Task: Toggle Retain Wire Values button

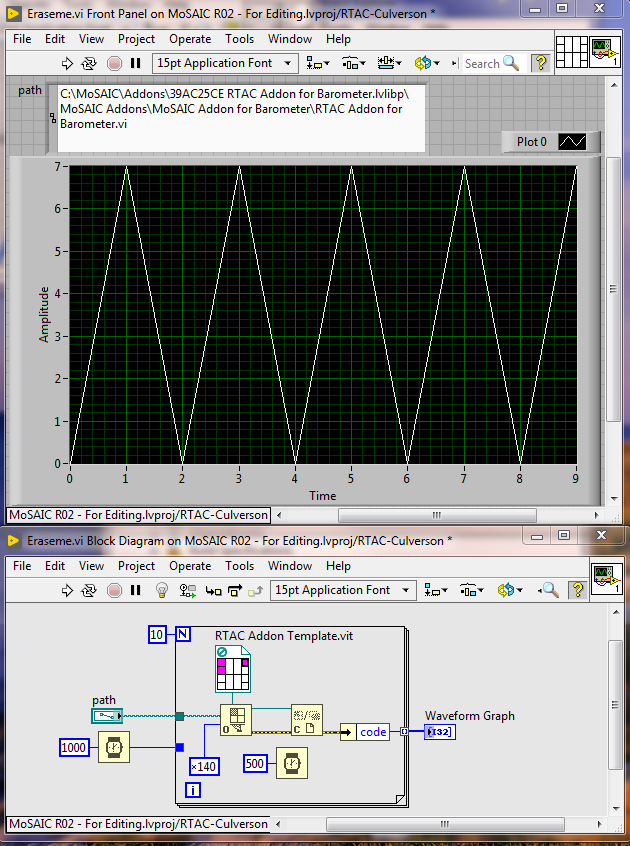Action: [188, 591]
